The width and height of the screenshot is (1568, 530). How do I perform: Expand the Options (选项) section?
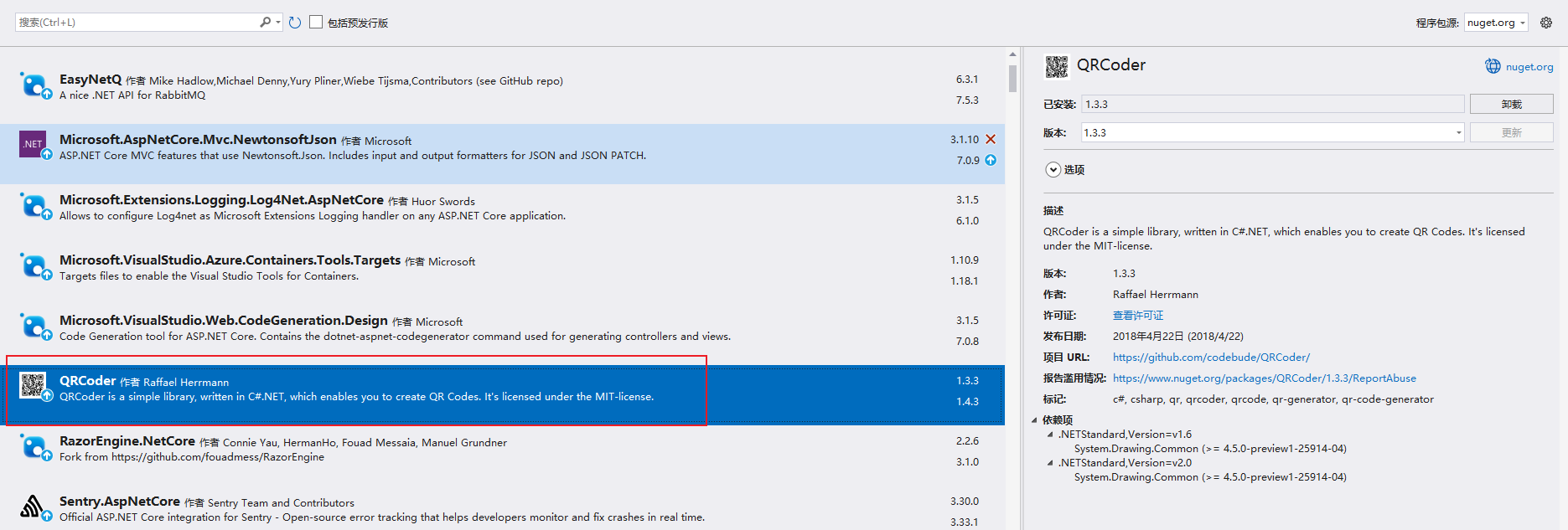(x=1053, y=169)
